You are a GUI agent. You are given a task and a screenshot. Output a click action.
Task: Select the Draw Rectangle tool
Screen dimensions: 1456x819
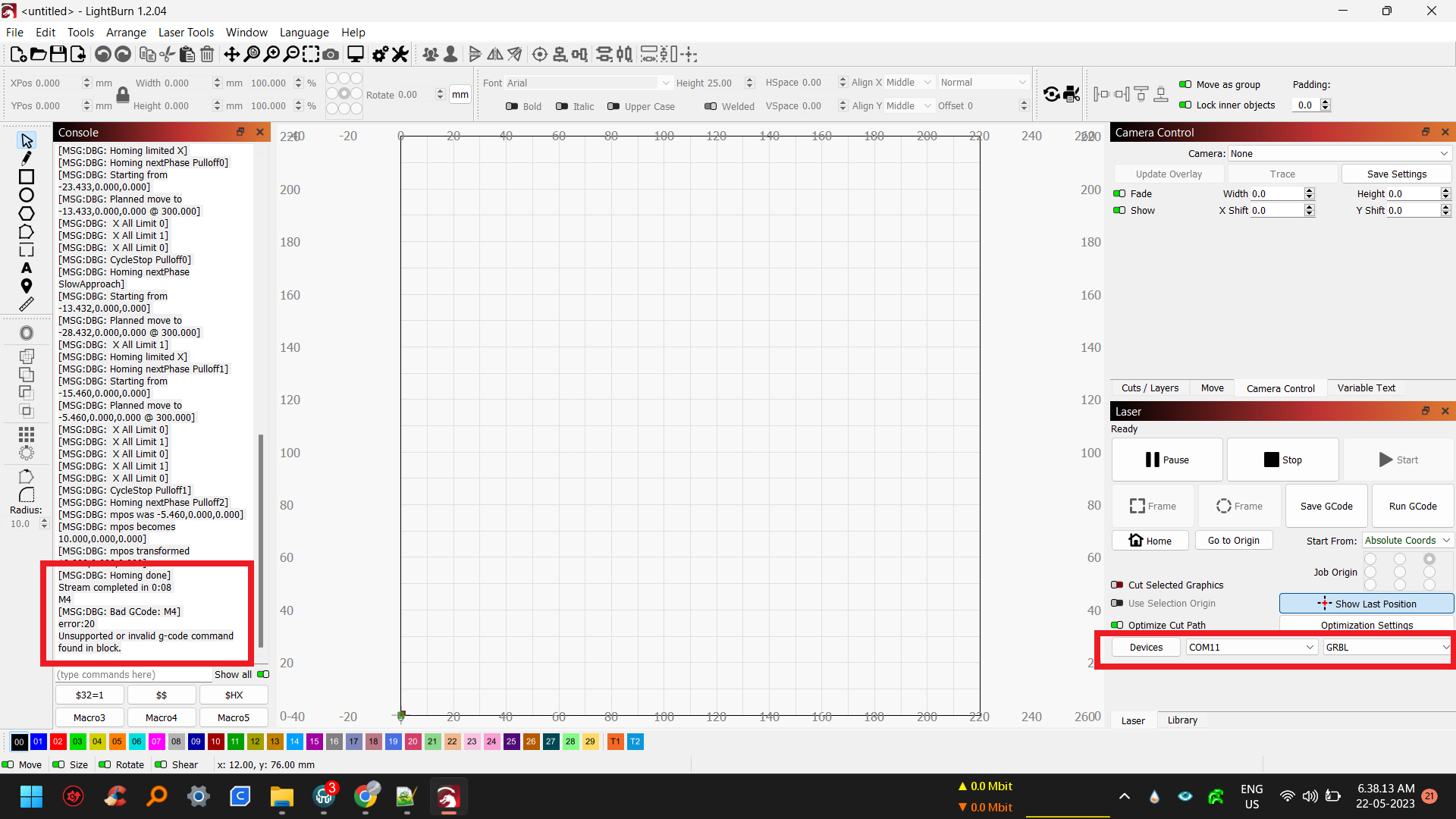coord(27,177)
